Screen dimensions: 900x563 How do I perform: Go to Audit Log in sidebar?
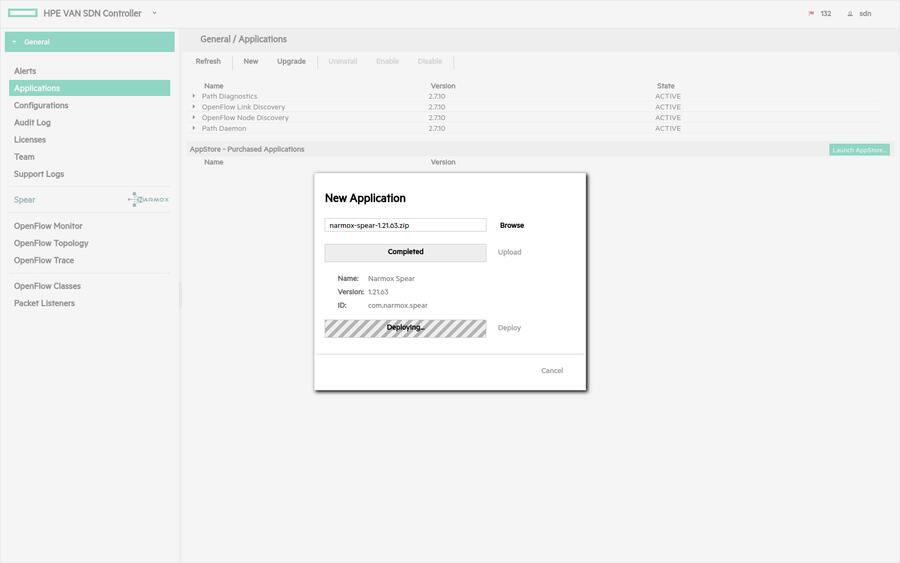click(32, 123)
